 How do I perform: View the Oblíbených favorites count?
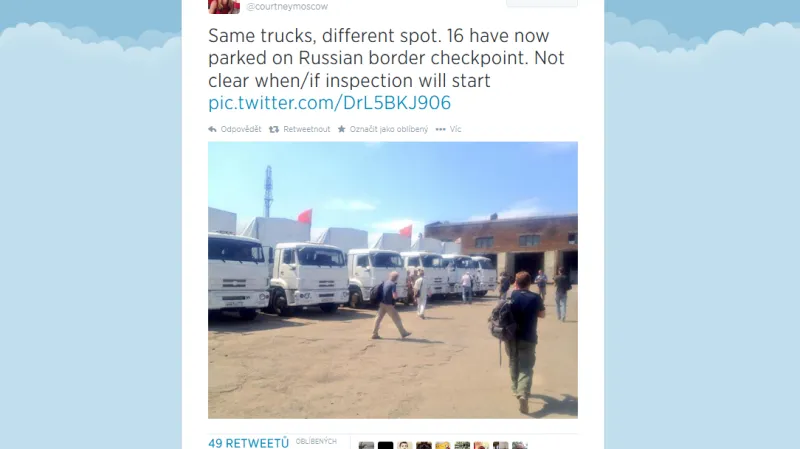pos(316,441)
